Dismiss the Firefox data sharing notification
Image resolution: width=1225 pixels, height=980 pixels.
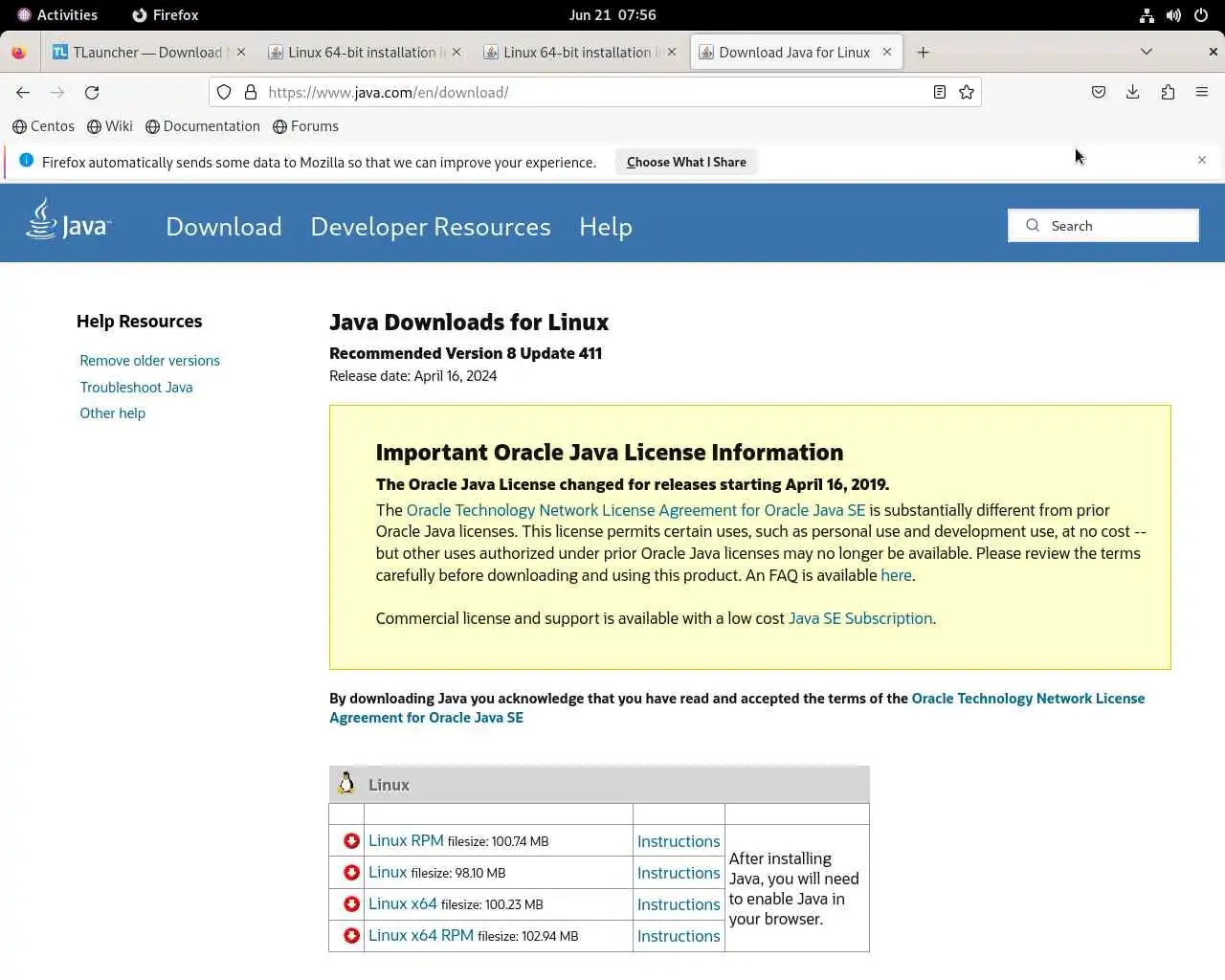click(x=1202, y=160)
